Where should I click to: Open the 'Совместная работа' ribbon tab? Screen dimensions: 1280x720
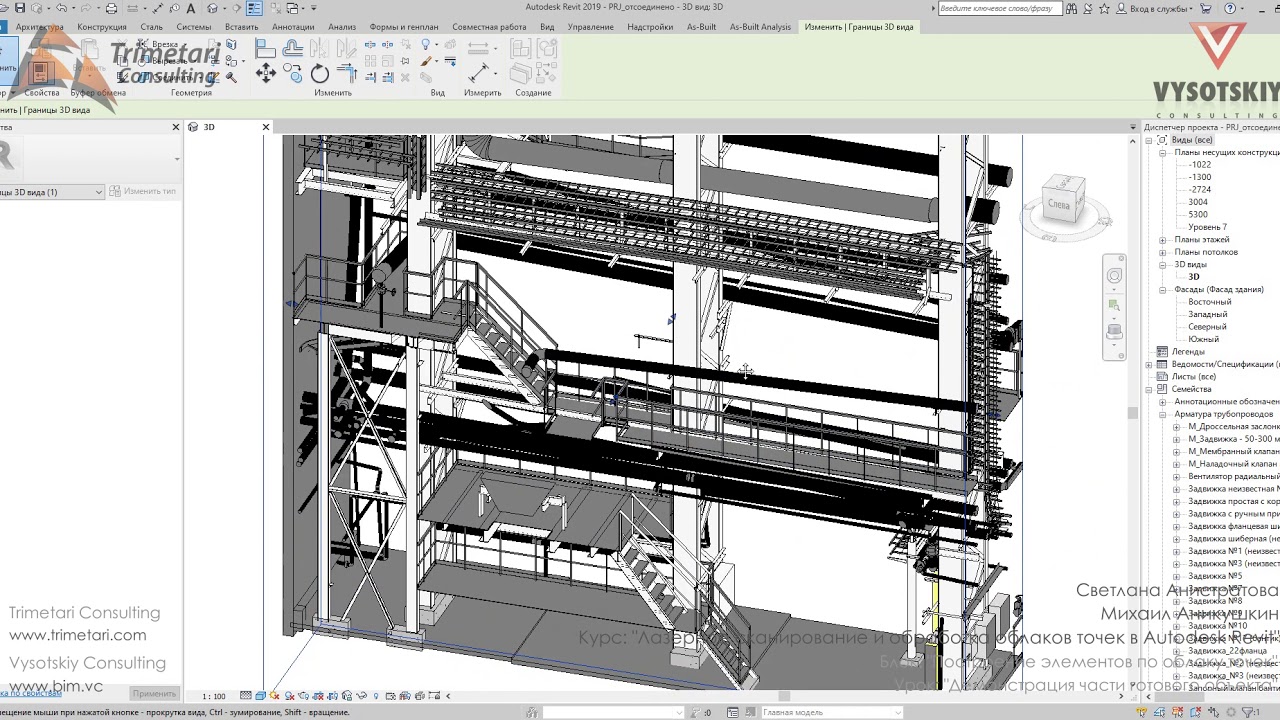coord(489,27)
